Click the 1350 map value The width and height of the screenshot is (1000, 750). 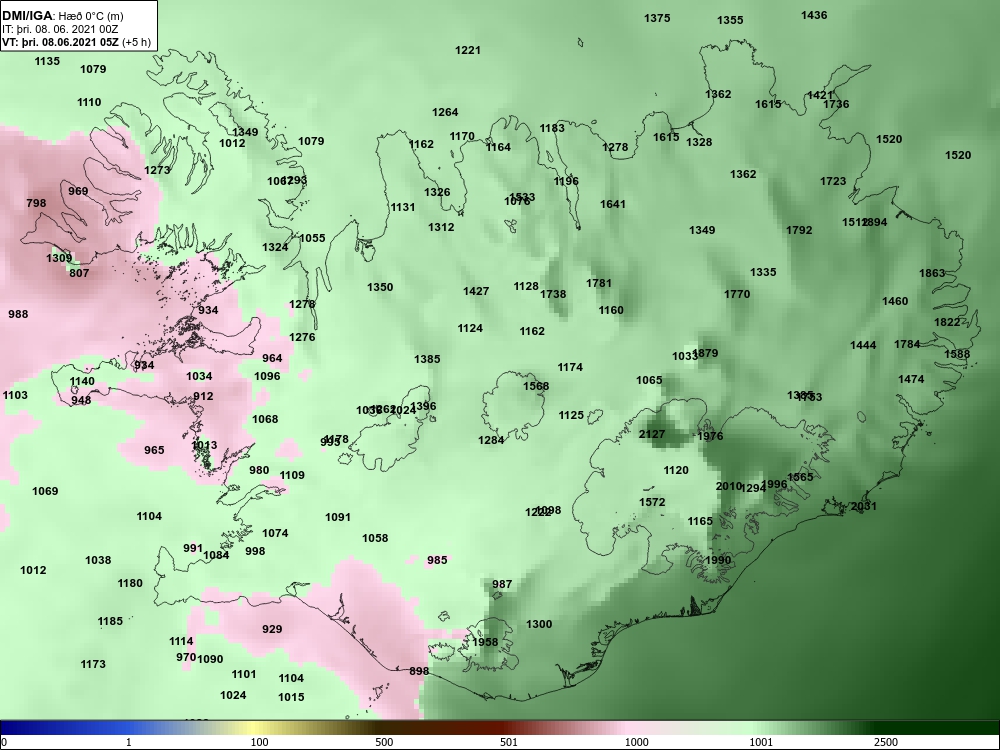(380, 288)
